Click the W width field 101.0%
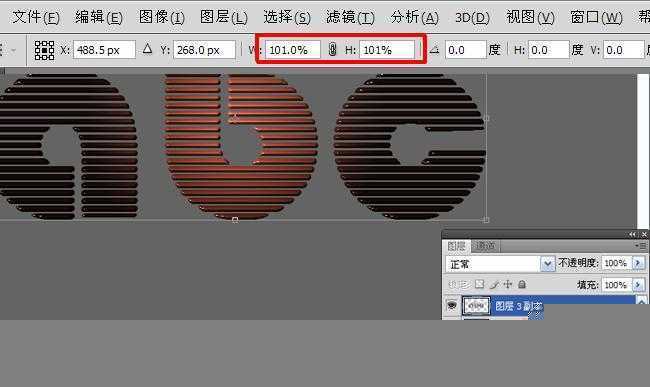The width and height of the screenshot is (650, 387). (x=293, y=50)
